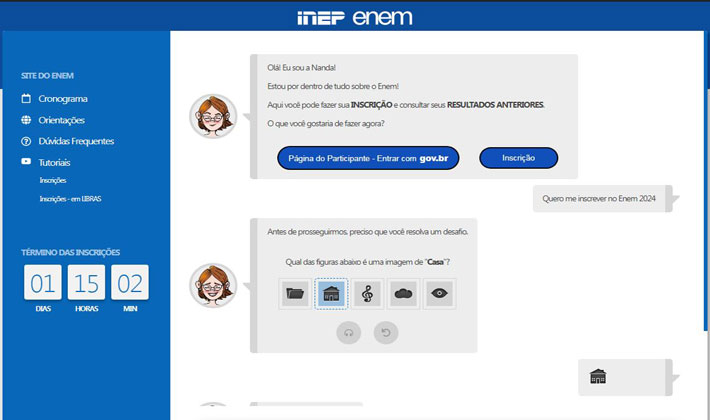This screenshot has width=710, height=420.
Task: Open Tutoriais link in sidebar
Action: [54, 162]
